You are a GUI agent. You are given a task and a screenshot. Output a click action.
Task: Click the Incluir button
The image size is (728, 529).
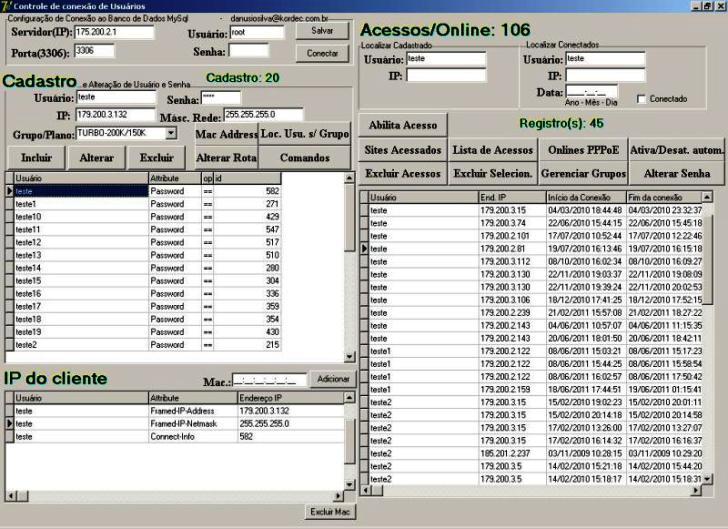pos(36,158)
